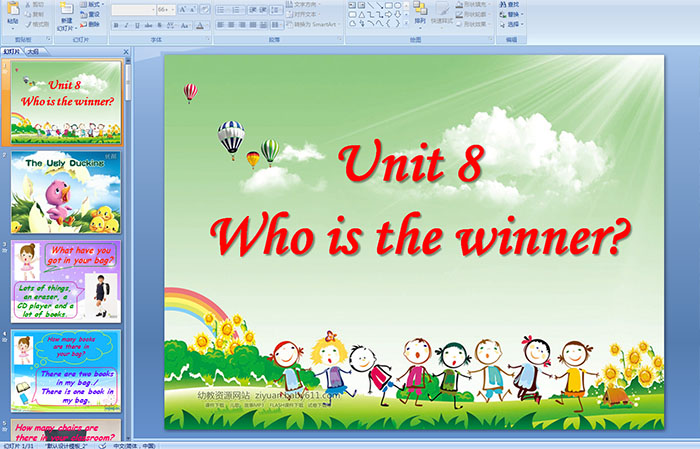700x449 pixels.
Task: Increase font size with the large A
Action: click(x=183, y=9)
